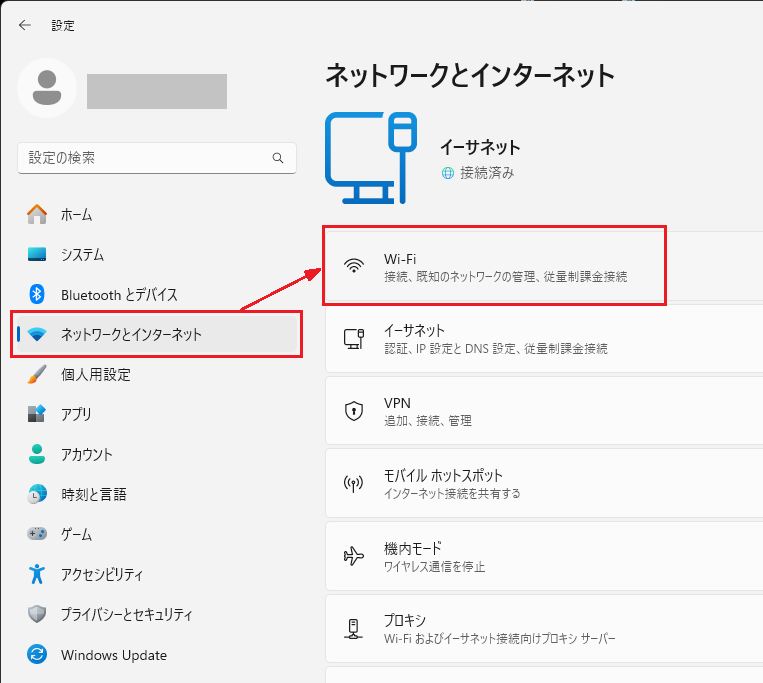Click the アカウント person icon

(x=37, y=454)
